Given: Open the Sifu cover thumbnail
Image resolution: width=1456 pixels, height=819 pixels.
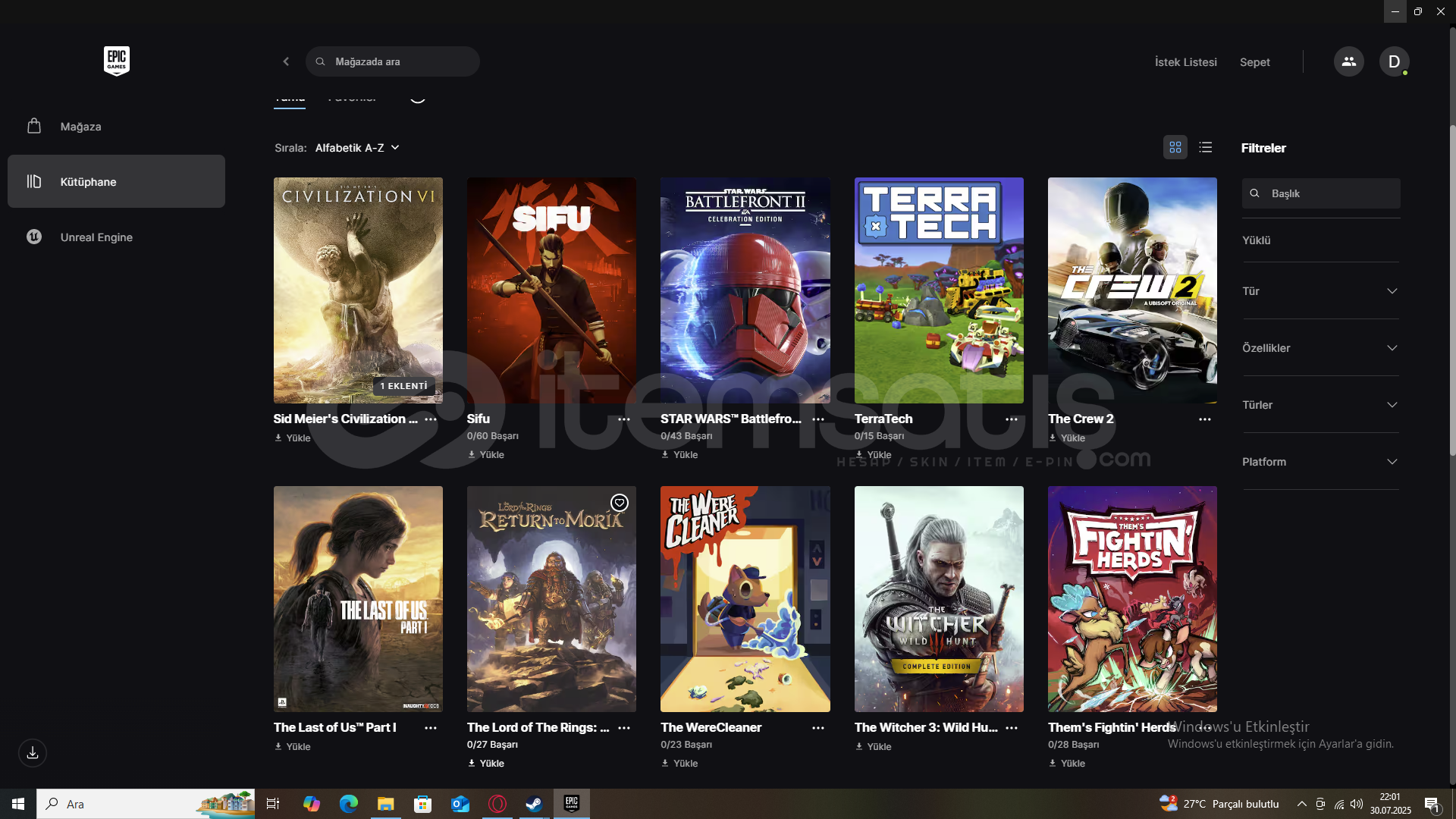Looking at the screenshot, I should tap(551, 290).
